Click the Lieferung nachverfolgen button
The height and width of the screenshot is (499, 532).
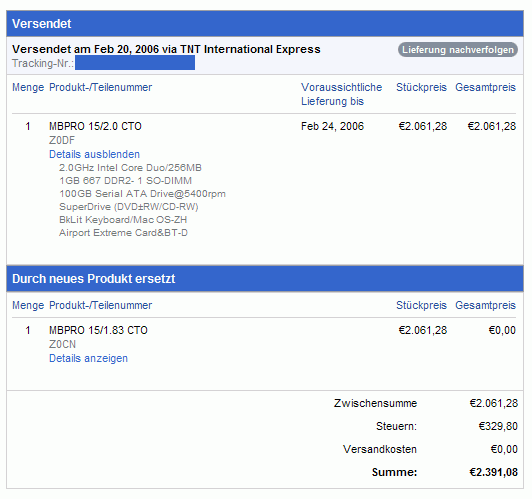(457, 50)
